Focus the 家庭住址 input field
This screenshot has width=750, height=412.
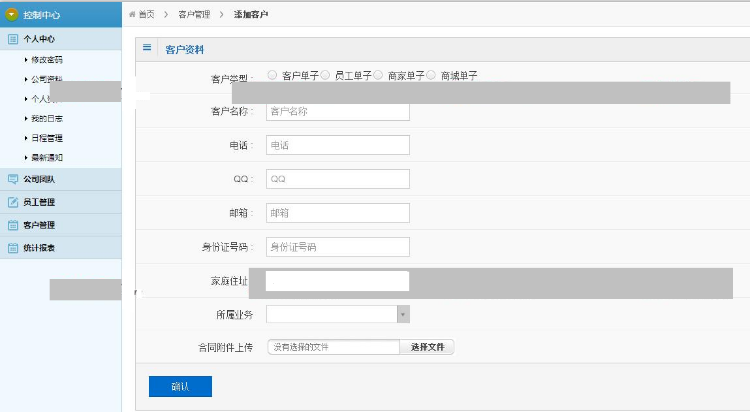click(338, 281)
